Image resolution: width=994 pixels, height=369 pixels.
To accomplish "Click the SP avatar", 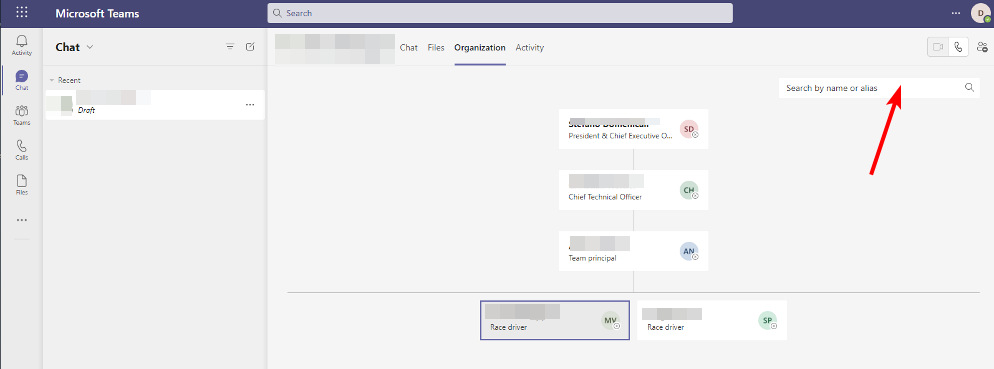I will pyautogui.click(x=767, y=321).
